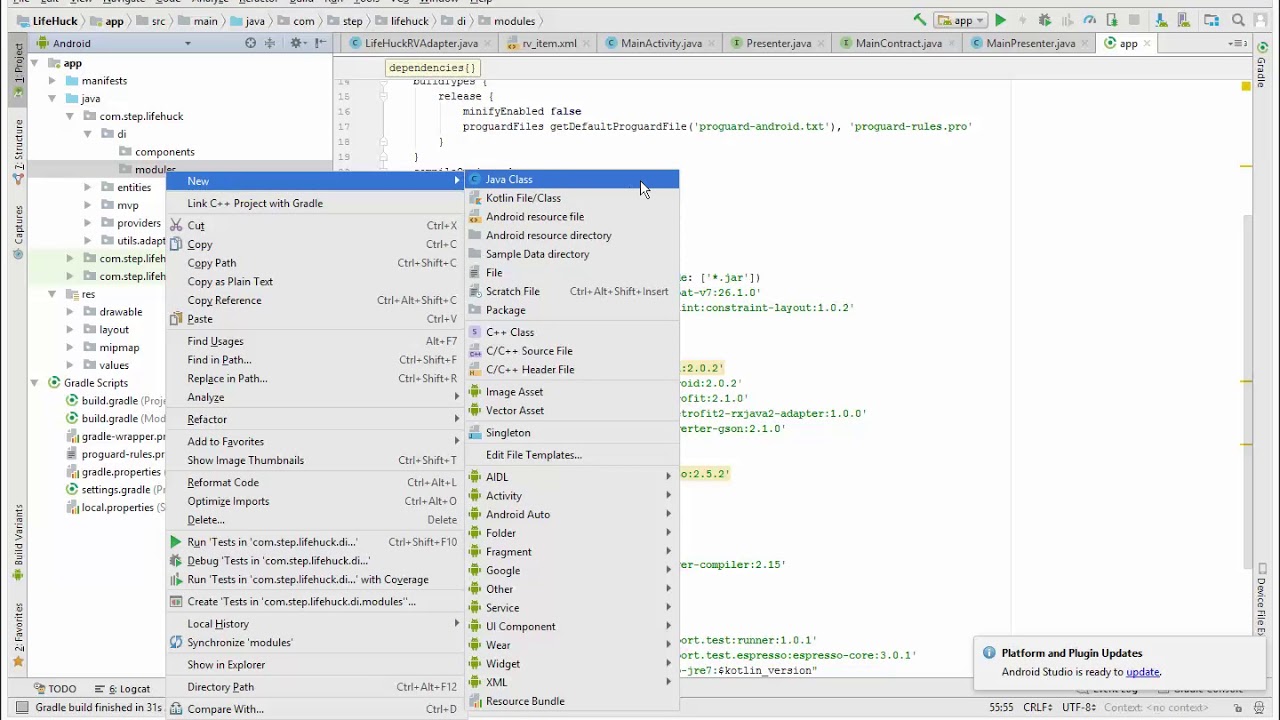1280x720 pixels.
Task: Expand the entities package
Action: 88,188
